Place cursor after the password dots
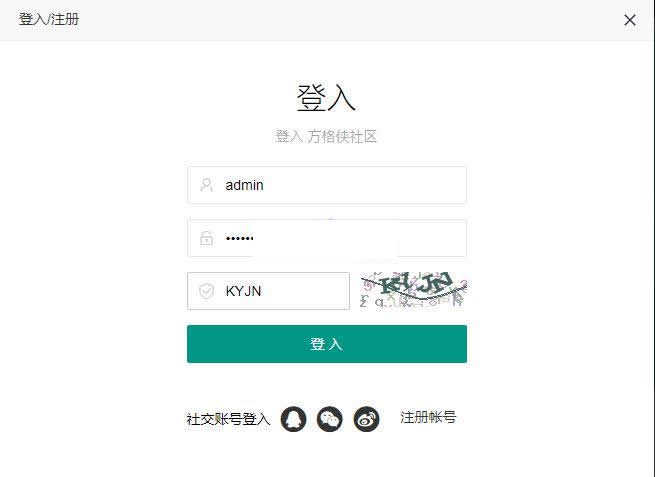This screenshot has height=477, width=655. [x=255, y=238]
